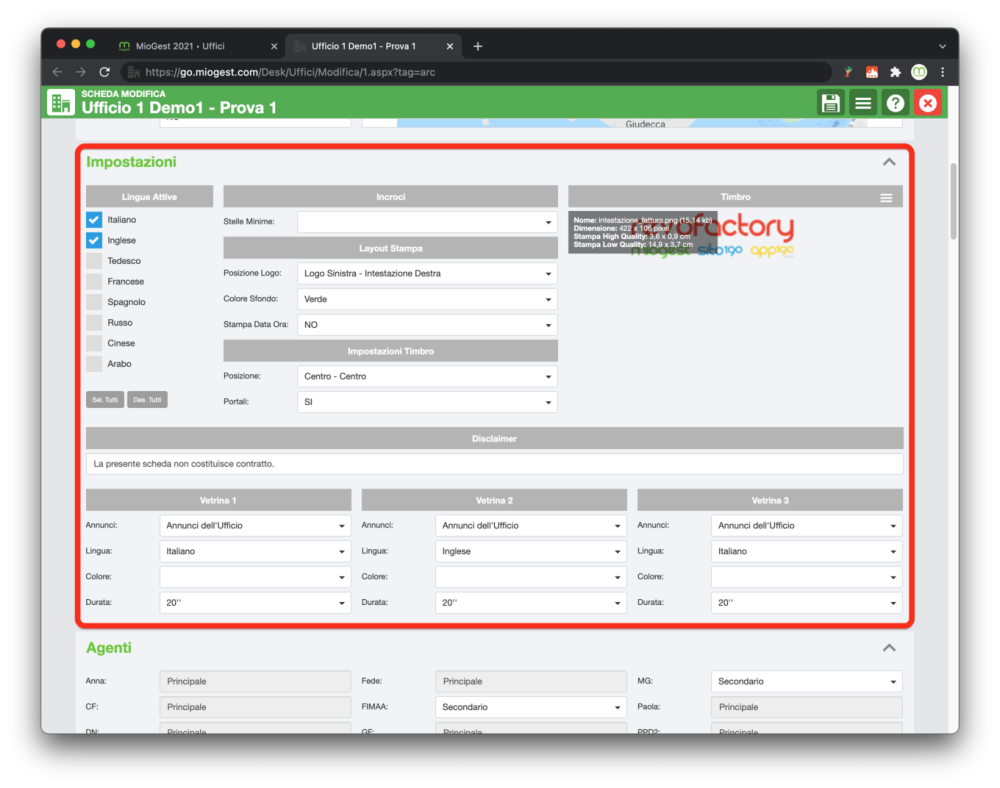1000x788 pixels.
Task: Open the Colore Sfondo dropdown
Action: 427,299
